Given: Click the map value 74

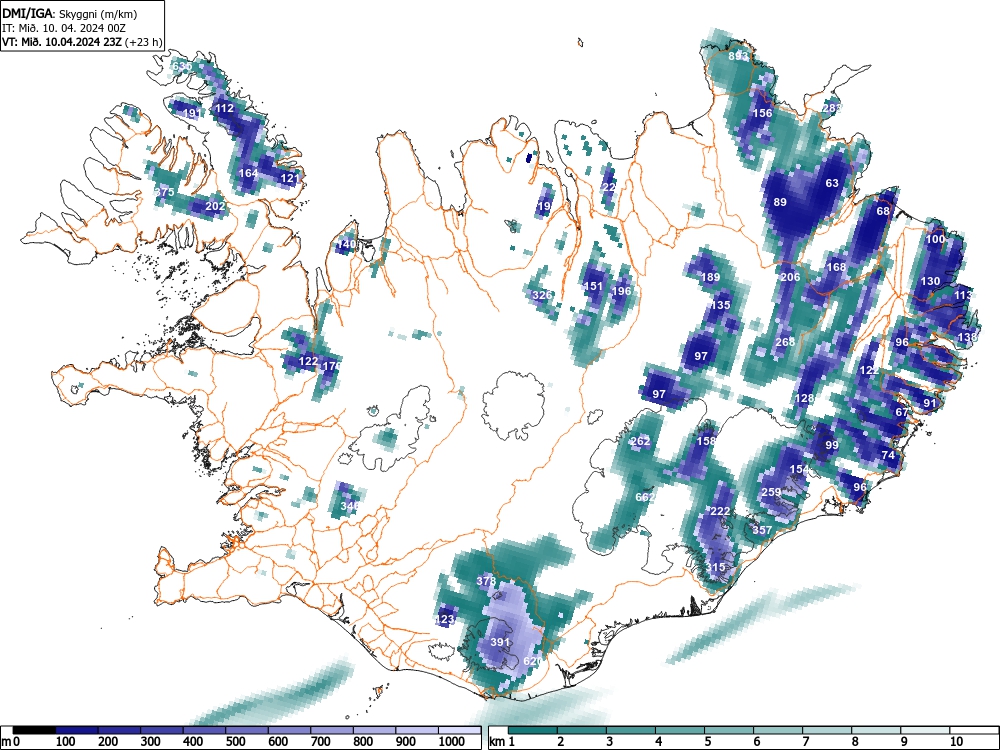Looking at the screenshot, I should (x=888, y=455).
